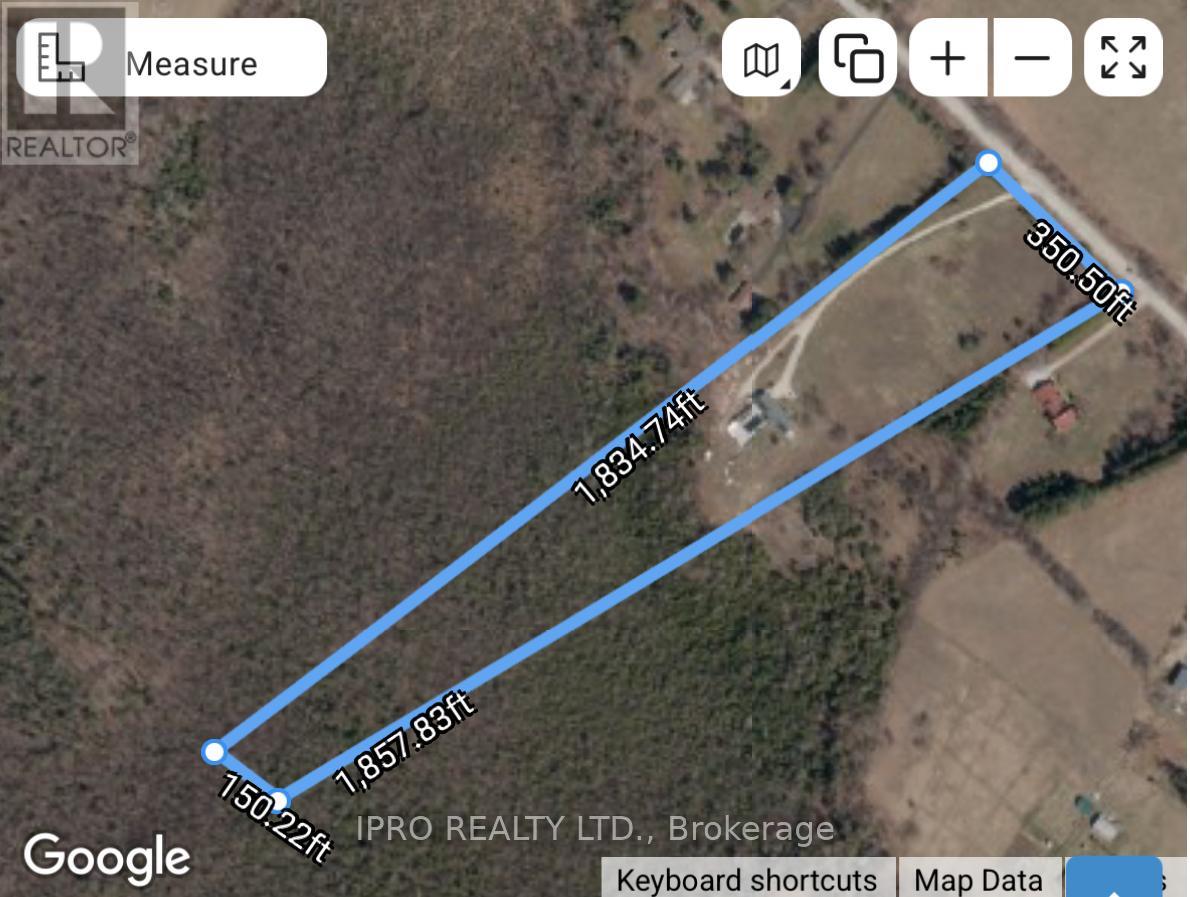Viewport: 1190px width, 897px height.
Task: Select the right measurement vertex near 350.50ft
Action: [x=1123, y=291]
